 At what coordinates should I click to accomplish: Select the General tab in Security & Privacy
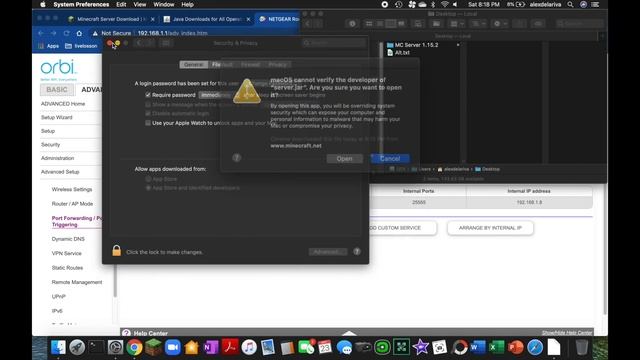pyautogui.click(x=193, y=64)
